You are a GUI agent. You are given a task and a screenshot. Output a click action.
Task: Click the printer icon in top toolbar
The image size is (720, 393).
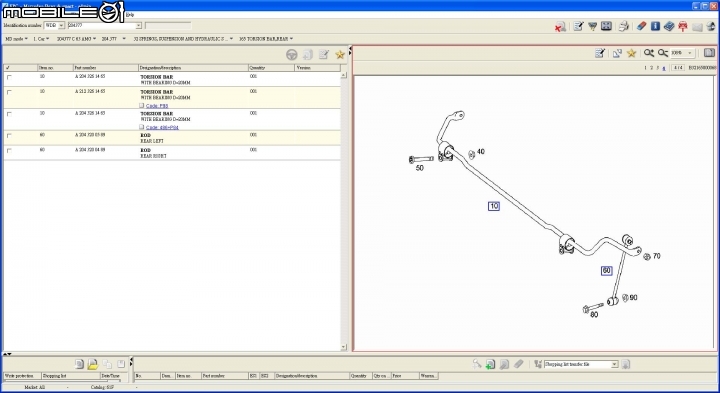tap(623, 27)
